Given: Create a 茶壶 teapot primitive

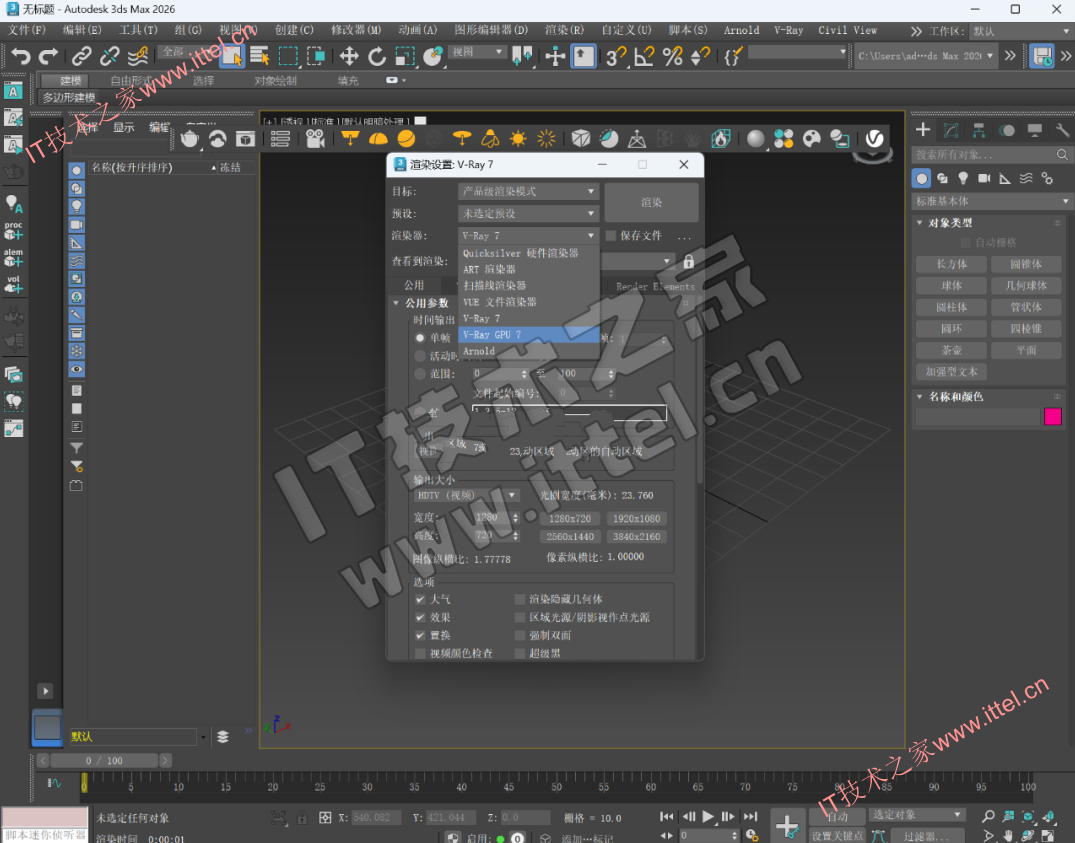Looking at the screenshot, I should (x=952, y=350).
